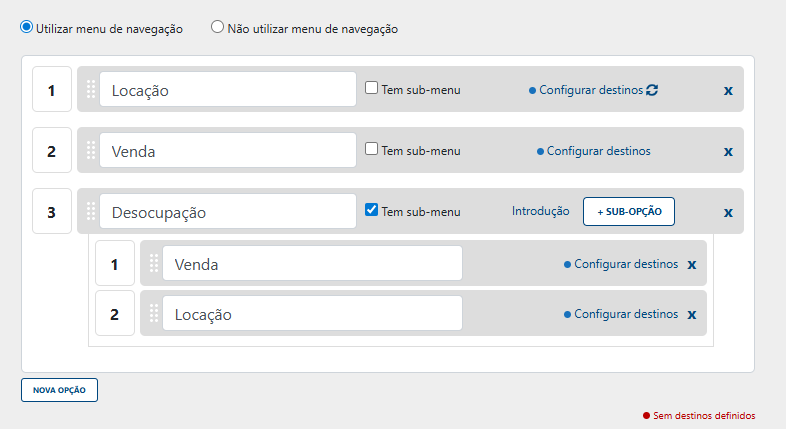Remove the Locação option with its X

tap(728, 91)
